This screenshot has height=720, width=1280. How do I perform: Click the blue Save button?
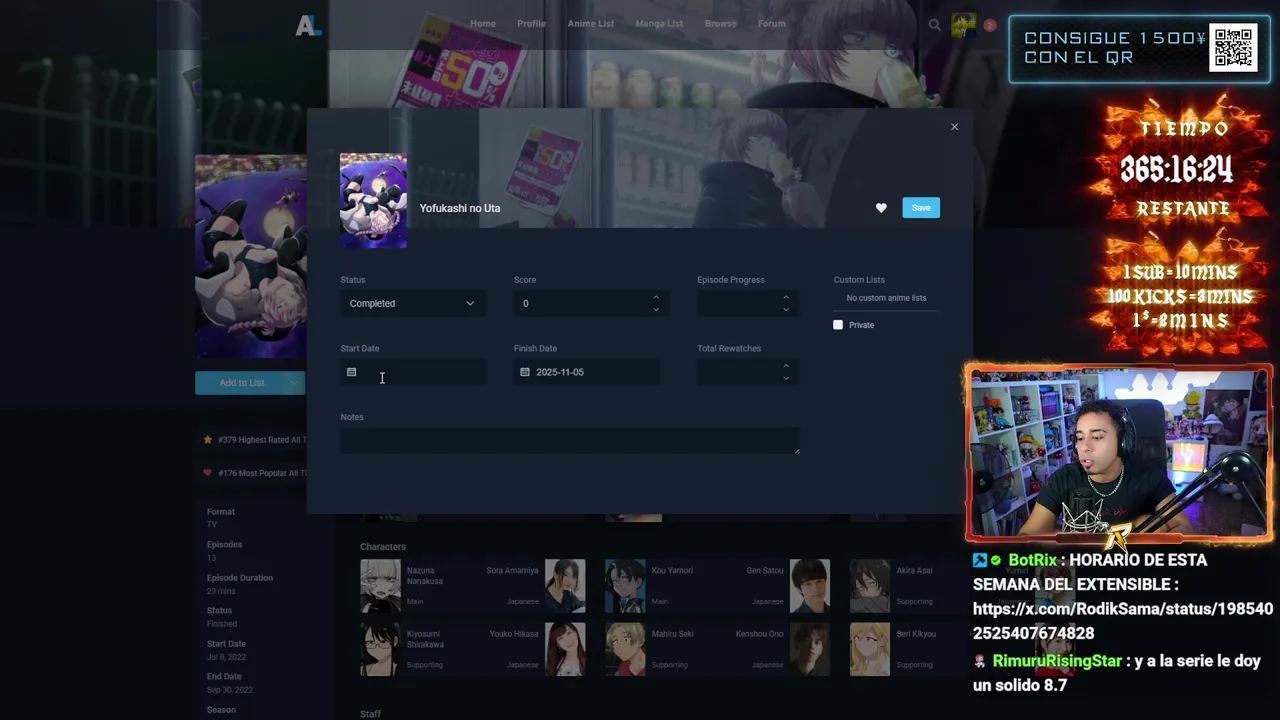921,208
